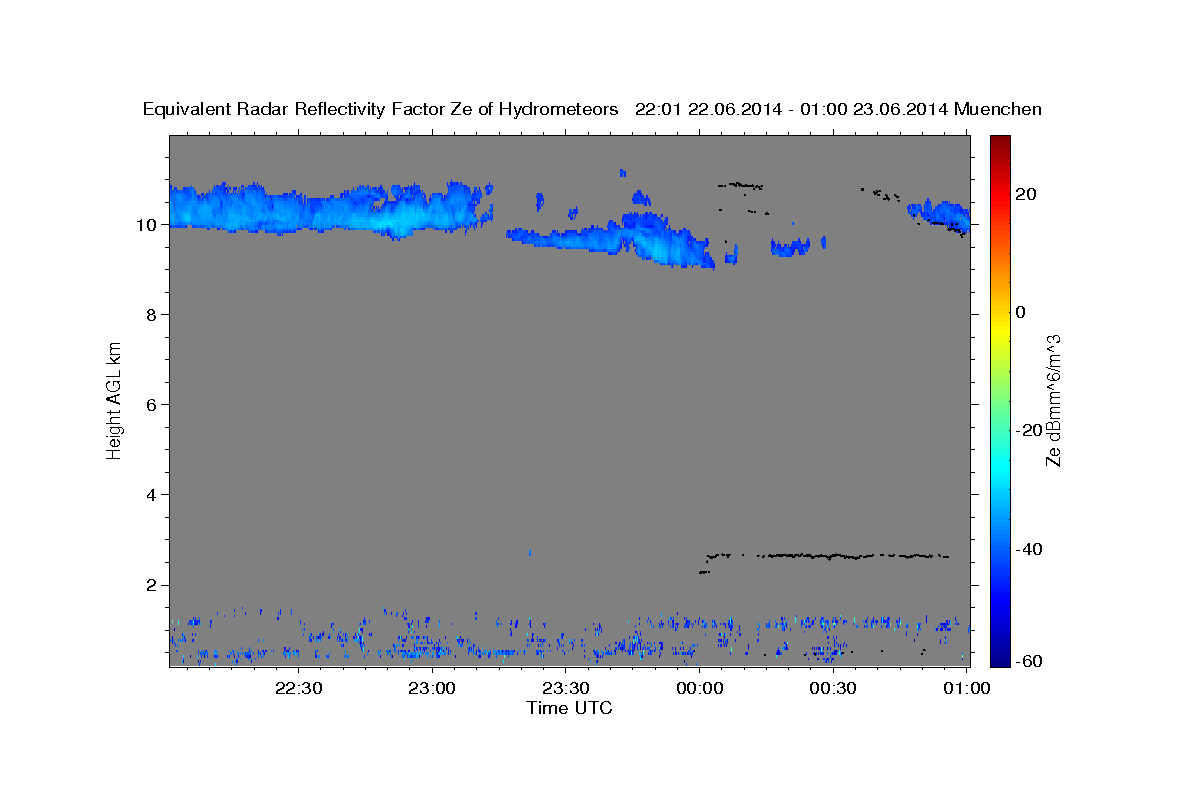Click the colorbar label -20
Screen dimensions: 1200x800
[1030, 430]
